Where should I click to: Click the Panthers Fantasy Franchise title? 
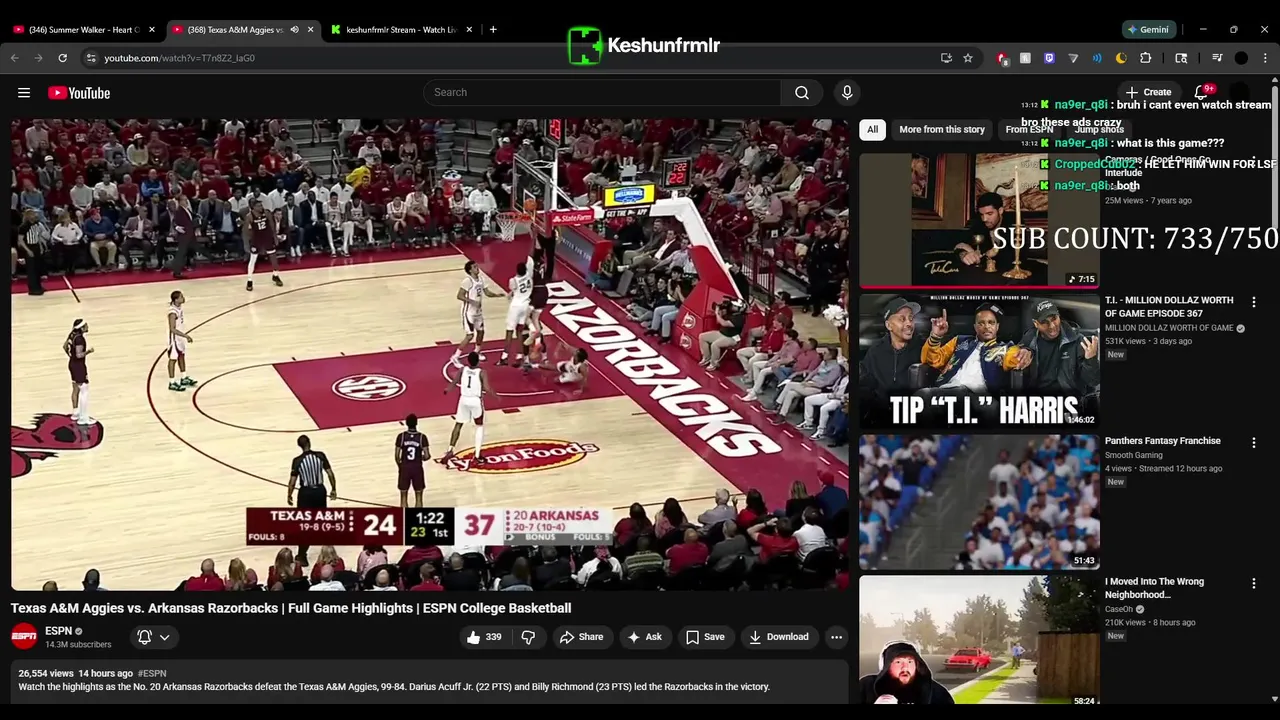click(x=1162, y=441)
